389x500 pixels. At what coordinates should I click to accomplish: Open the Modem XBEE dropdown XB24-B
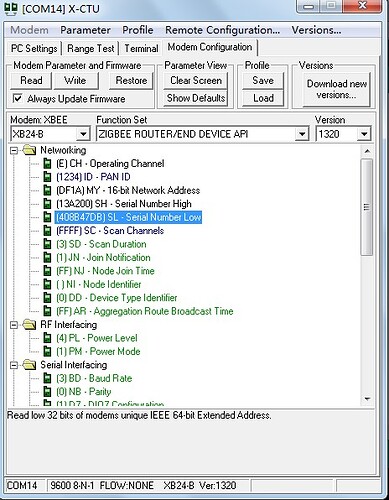tap(83, 134)
